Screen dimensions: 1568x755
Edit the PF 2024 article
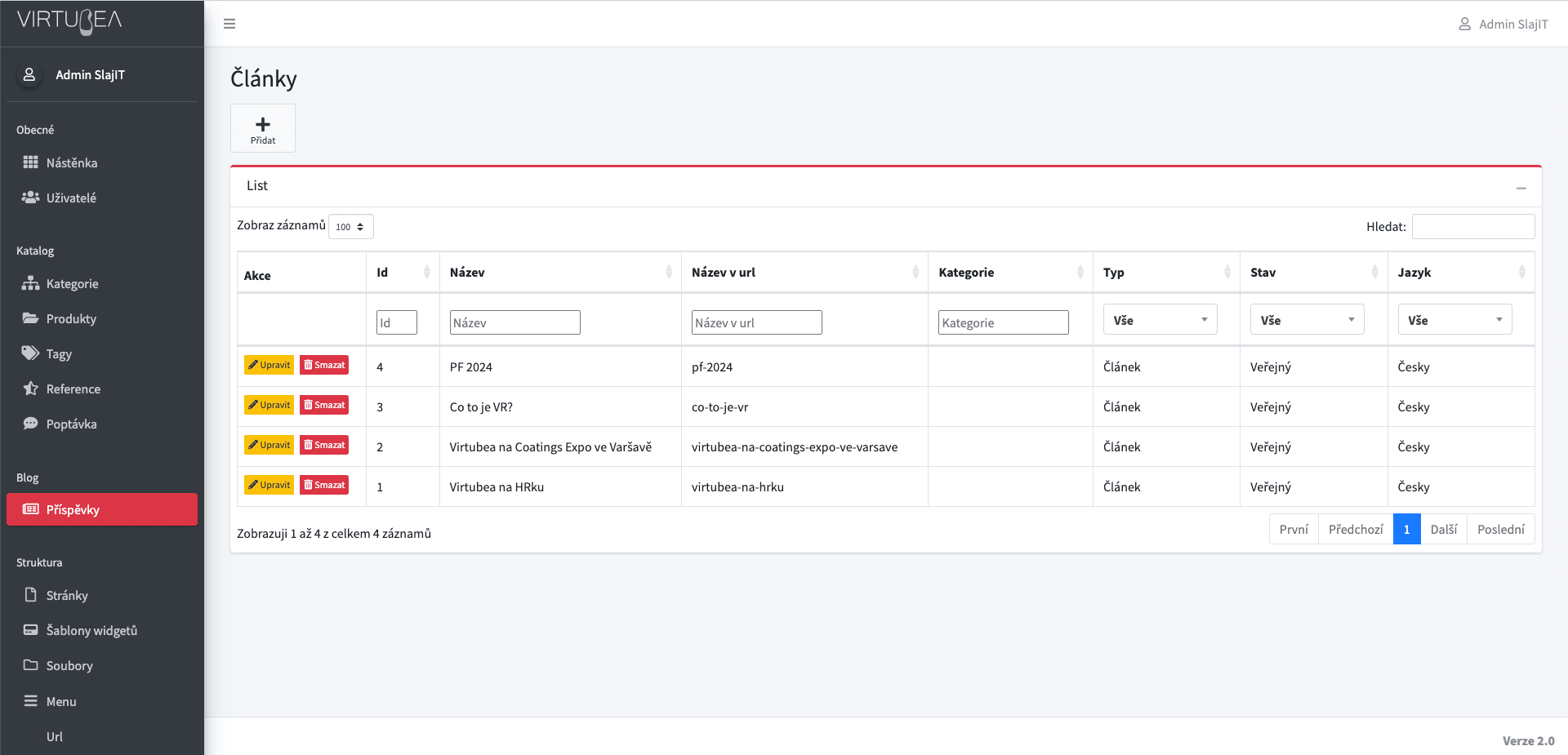click(x=269, y=365)
